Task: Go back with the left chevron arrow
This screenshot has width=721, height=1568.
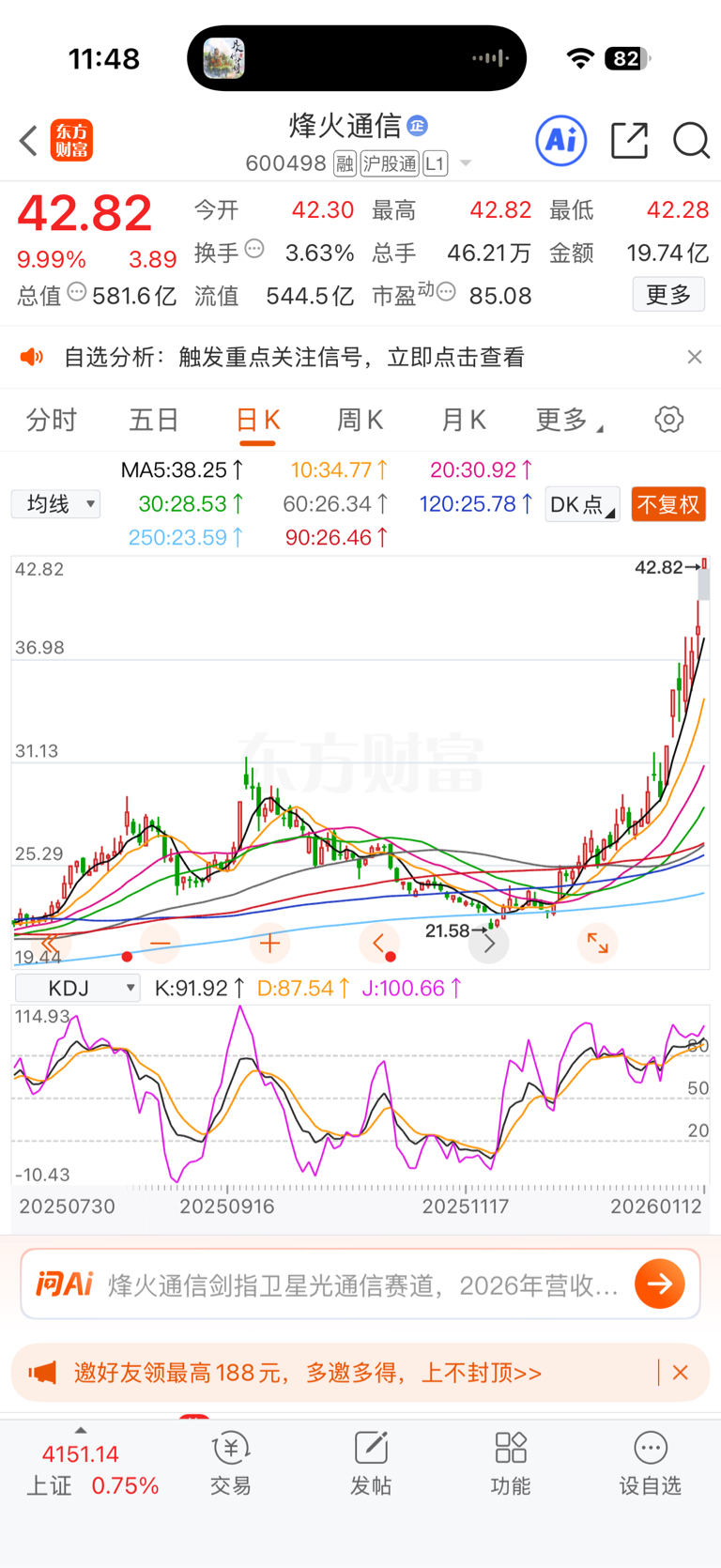Action: (x=28, y=141)
